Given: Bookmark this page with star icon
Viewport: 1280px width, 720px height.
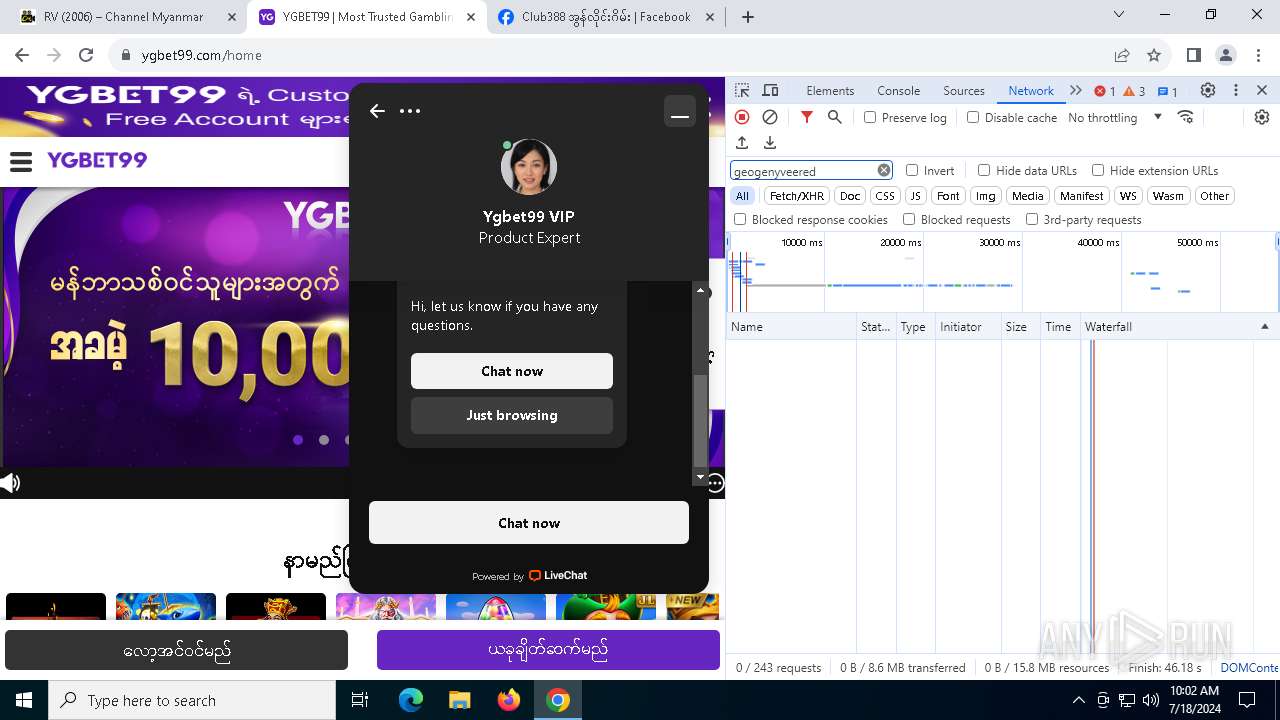Looking at the screenshot, I should coord(1154,55).
